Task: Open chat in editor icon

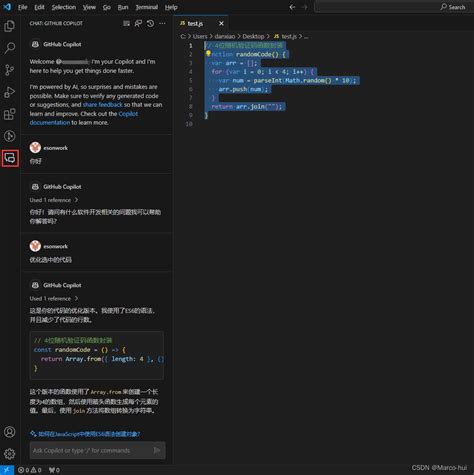Action: (x=138, y=23)
